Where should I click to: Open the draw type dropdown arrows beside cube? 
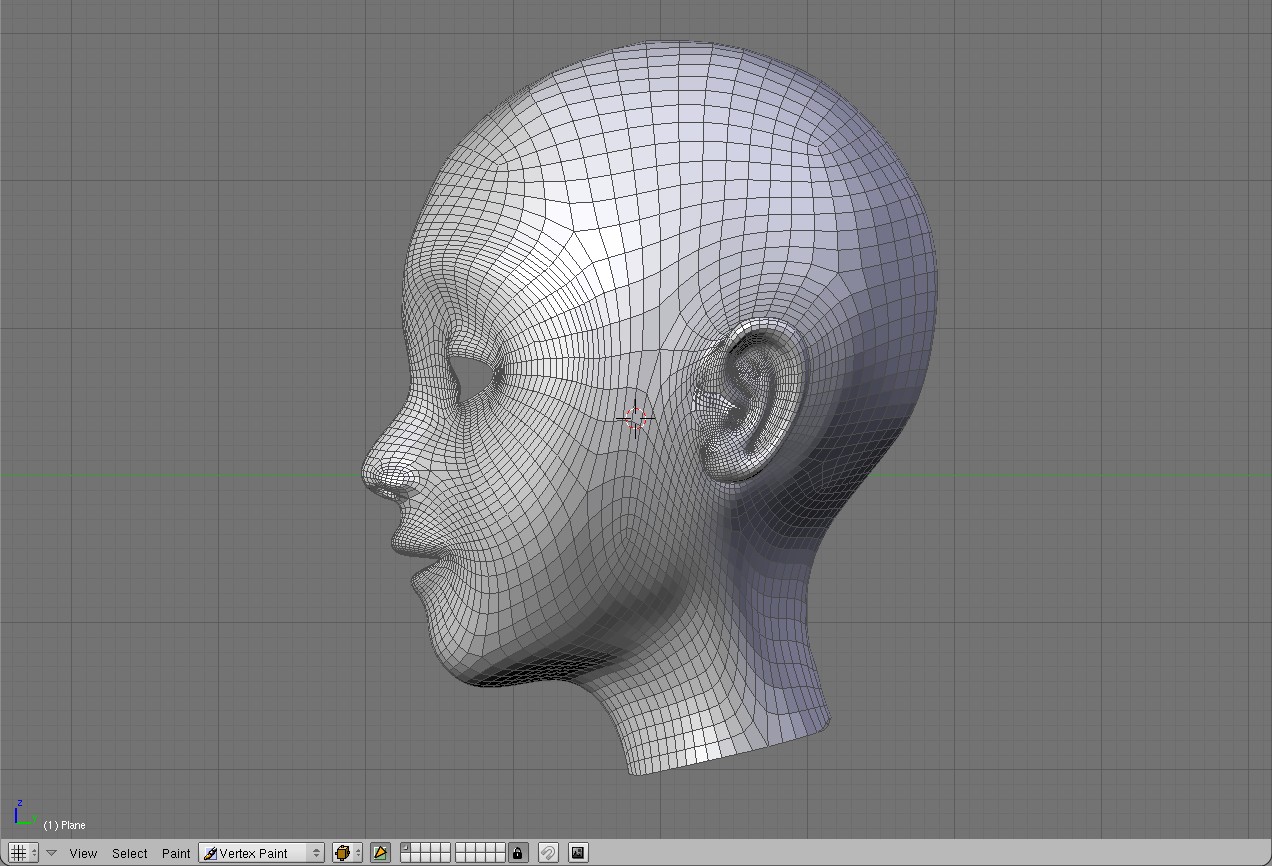point(358,853)
